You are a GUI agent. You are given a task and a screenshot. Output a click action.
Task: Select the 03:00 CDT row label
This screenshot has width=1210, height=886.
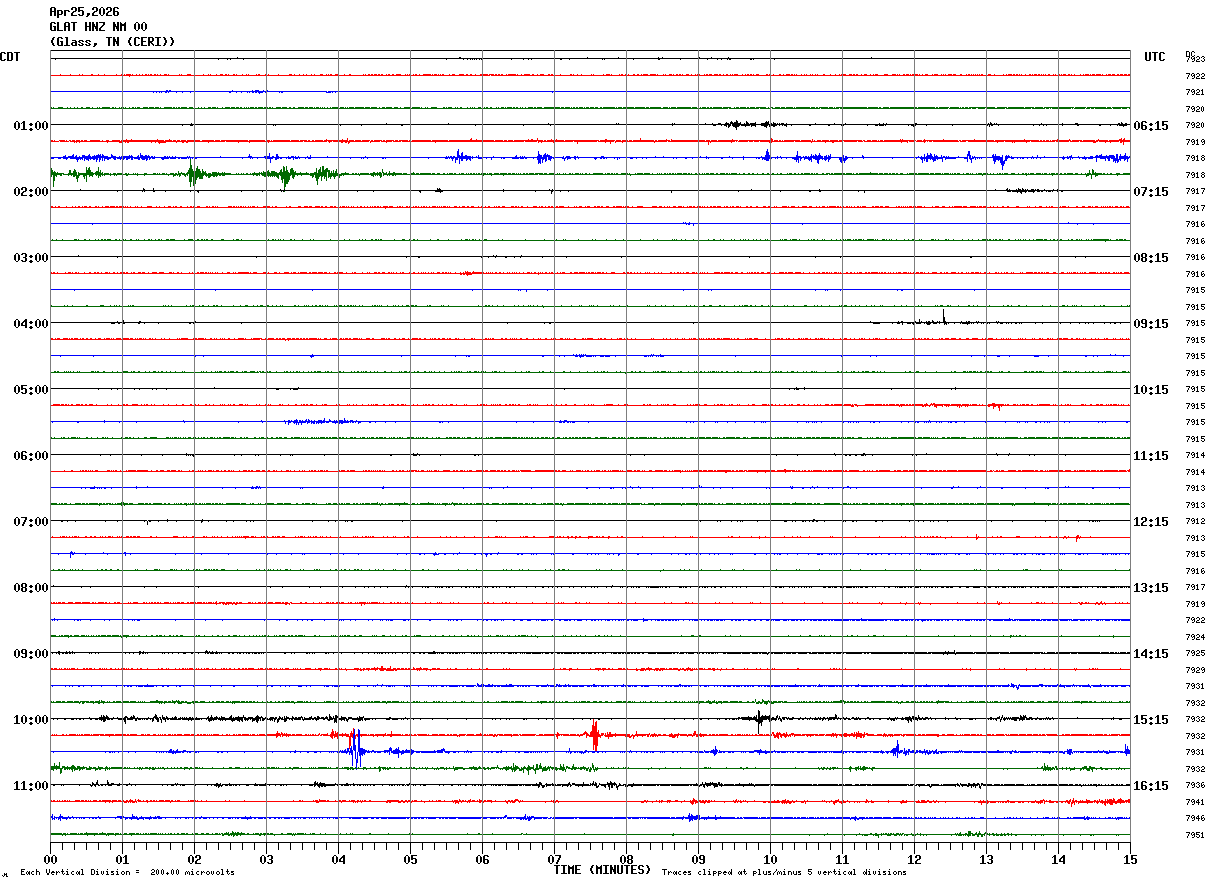[x=31, y=257]
